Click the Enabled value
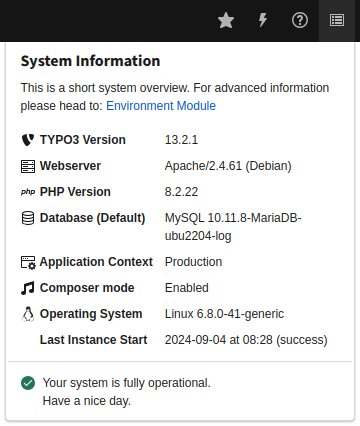360x426 pixels. [x=187, y=288]
